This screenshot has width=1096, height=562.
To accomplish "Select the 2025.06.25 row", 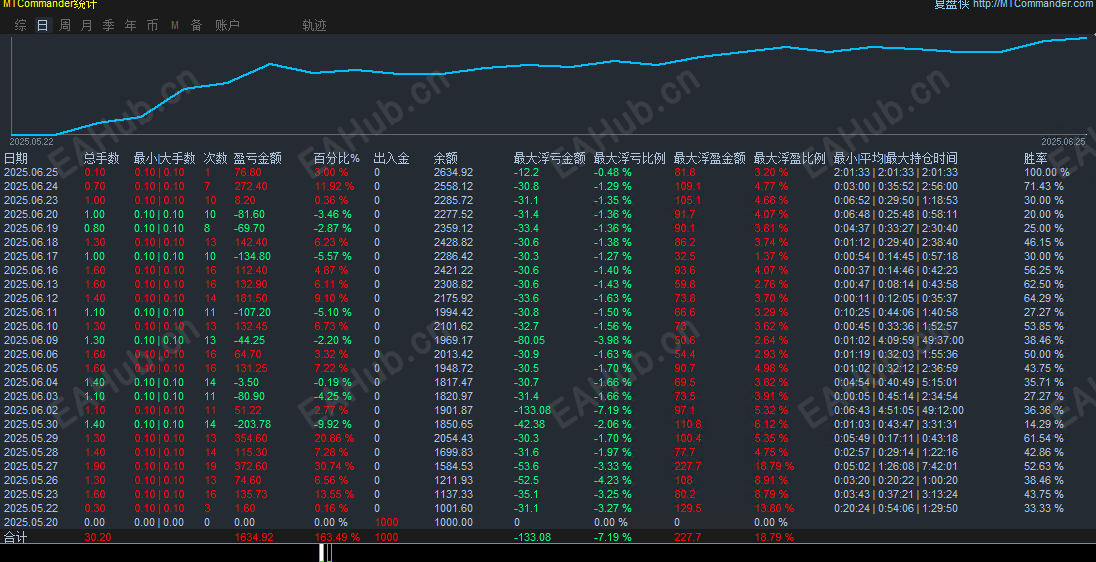I will (548, 172).
